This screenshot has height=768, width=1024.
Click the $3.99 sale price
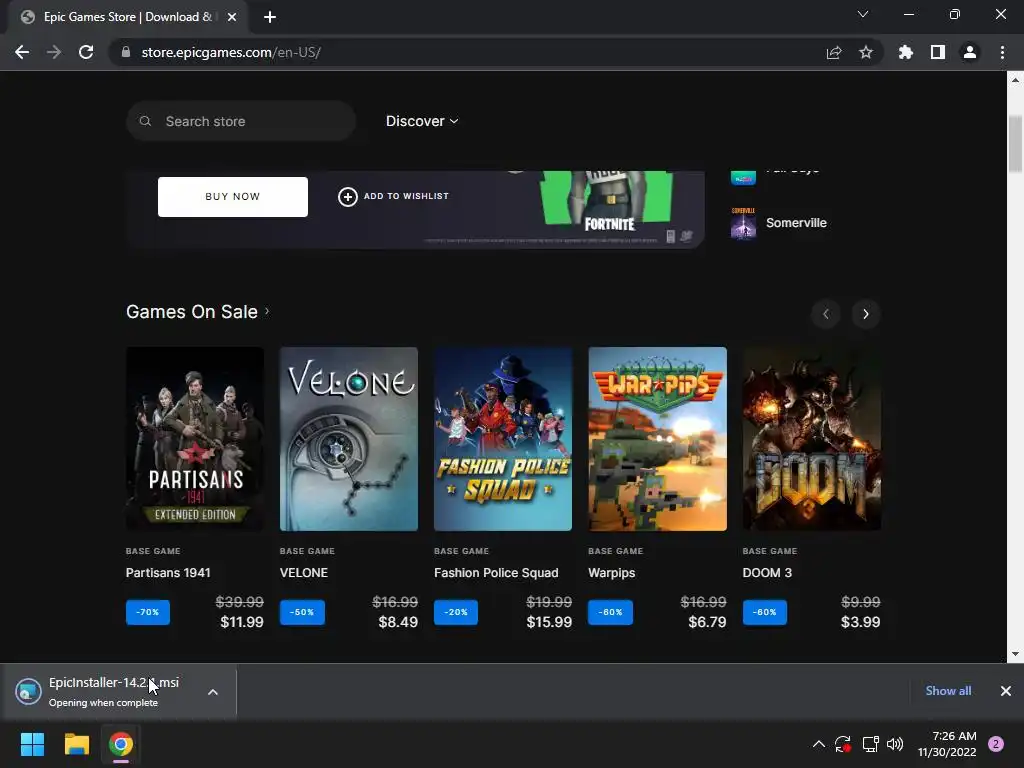(860, 622)
